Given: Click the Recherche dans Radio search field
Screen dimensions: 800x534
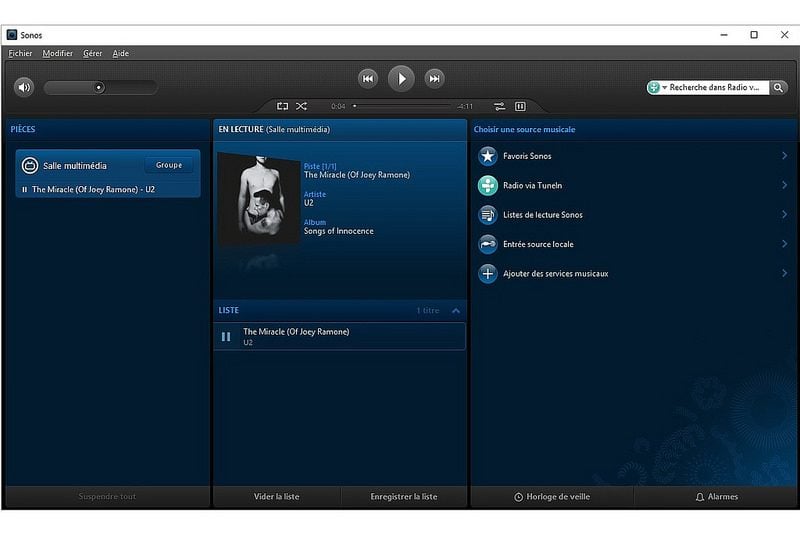Looking at the screenshot, I should click(x=714, y=87).
